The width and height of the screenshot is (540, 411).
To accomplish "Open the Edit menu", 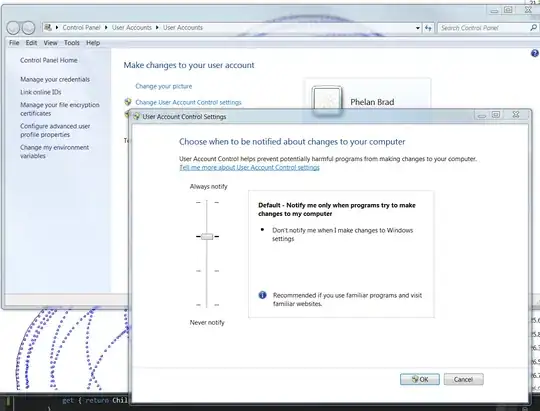I will tap(31, 43).
